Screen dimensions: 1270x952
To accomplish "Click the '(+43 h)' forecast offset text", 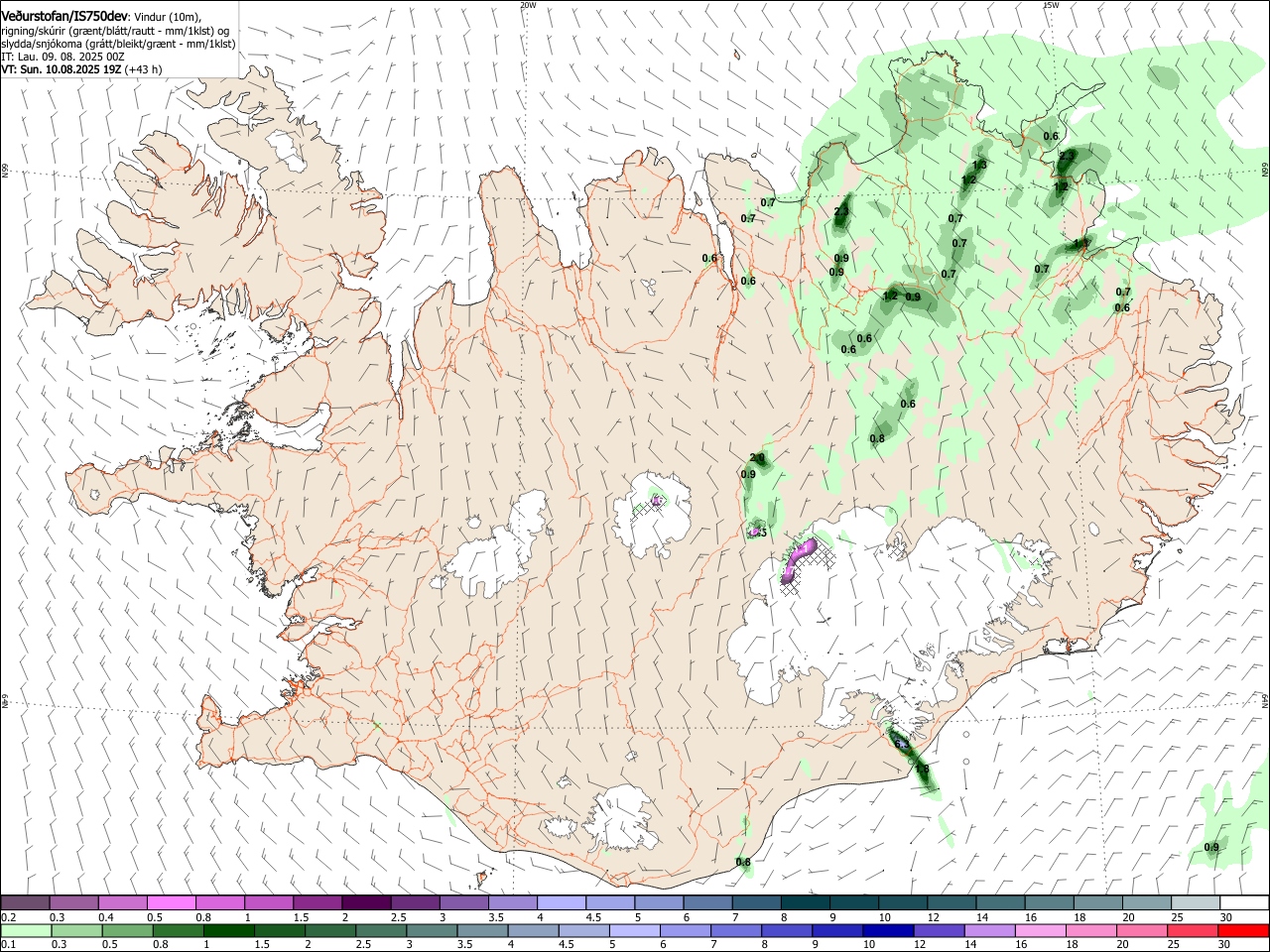I will [144, 69].
